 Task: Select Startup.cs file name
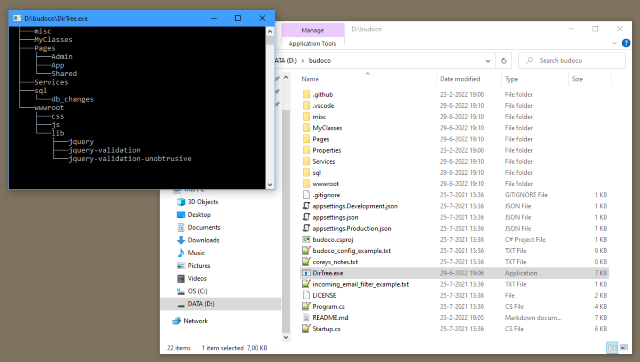(327, 329)
